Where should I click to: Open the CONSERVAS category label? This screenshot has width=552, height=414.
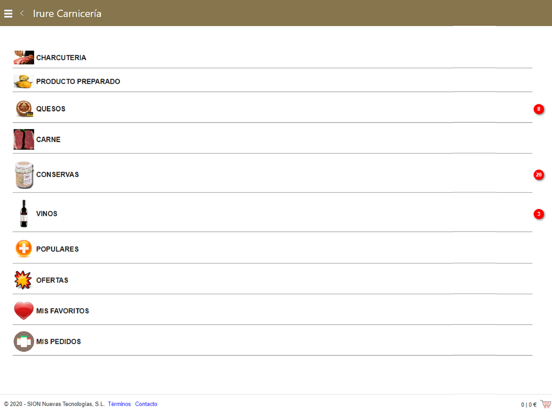[57, 175]
